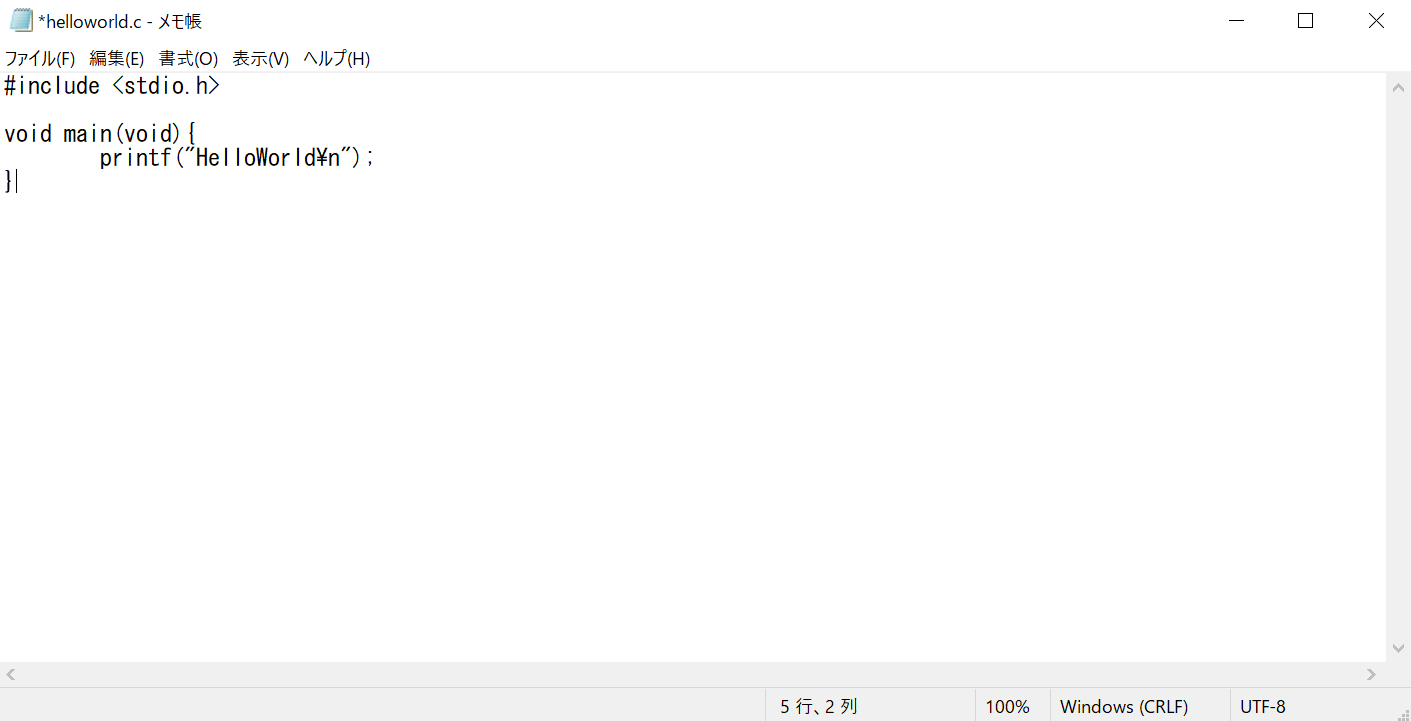Screen dimensions: 1411x721
Task: Open the 表示(V) menu
Action: pyautogui.click(x=261, y=59)
